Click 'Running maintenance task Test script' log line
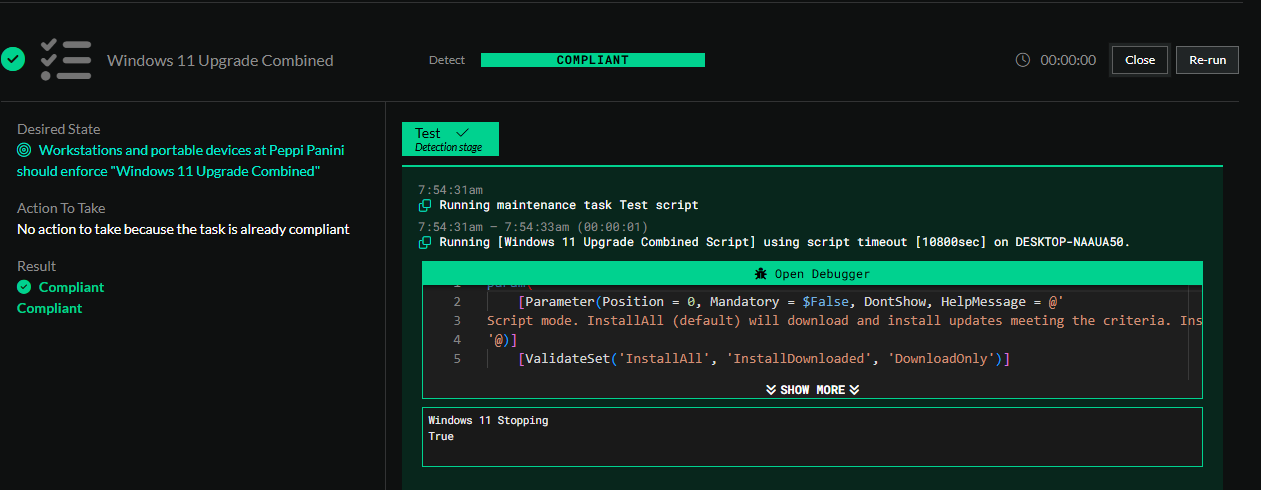The height and width of the screenshot is (490, 1261). 569,205
